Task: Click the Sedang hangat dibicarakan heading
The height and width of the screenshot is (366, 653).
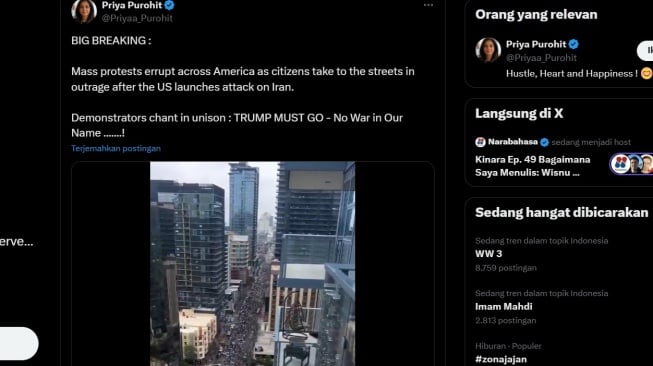Action: pyautogui.click(x=561, y=213)
